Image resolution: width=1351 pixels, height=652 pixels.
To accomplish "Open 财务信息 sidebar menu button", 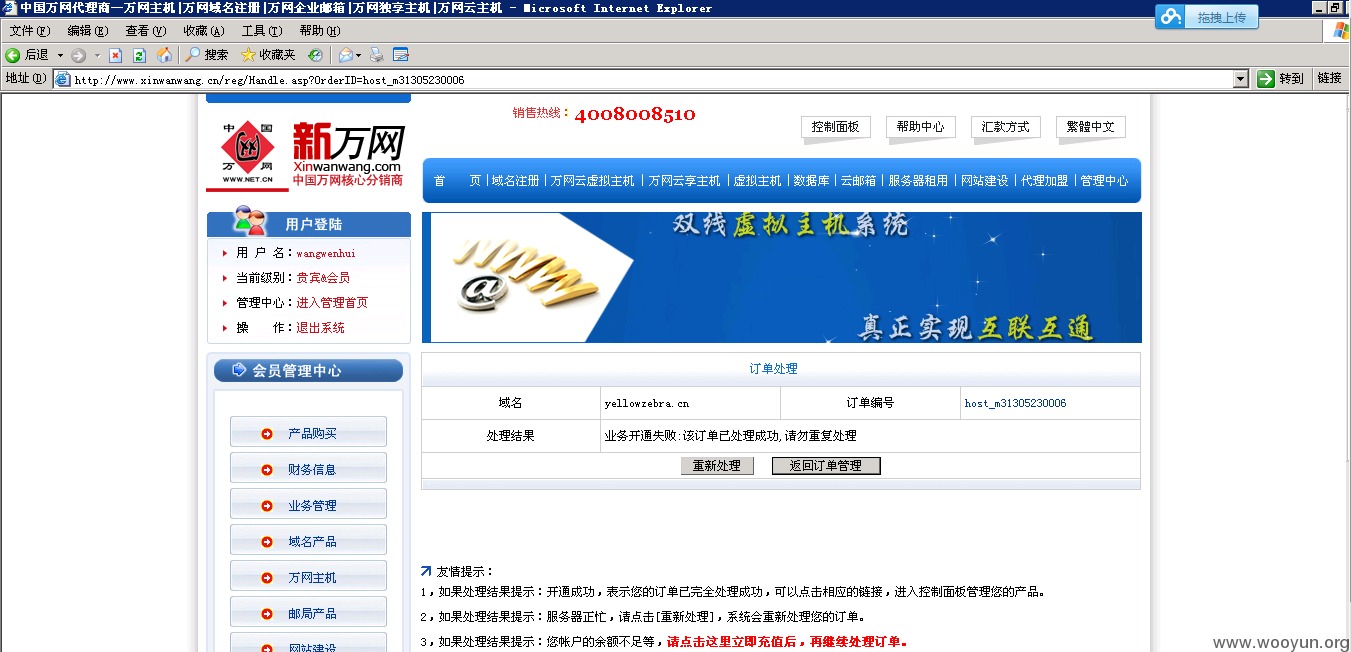I will [x=308, y=469].
